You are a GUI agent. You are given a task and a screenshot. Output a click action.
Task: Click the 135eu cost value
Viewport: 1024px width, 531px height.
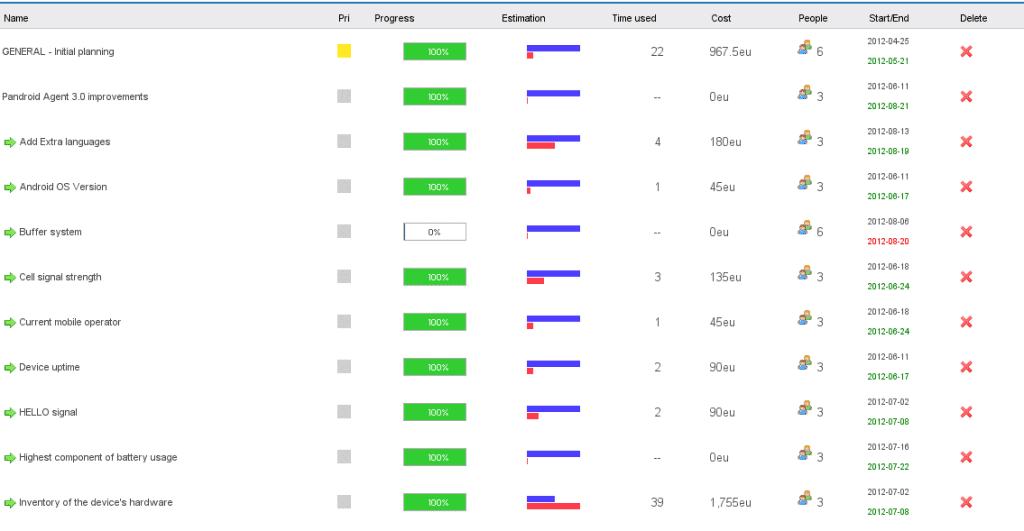[726, 277]
